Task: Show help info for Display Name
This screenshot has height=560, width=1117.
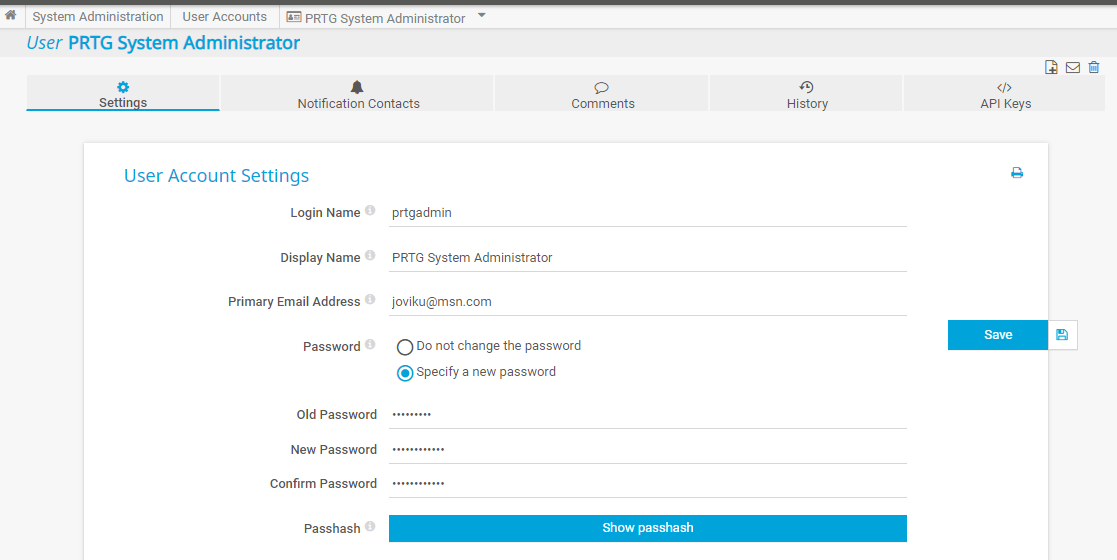Action: tap(370, 255)
